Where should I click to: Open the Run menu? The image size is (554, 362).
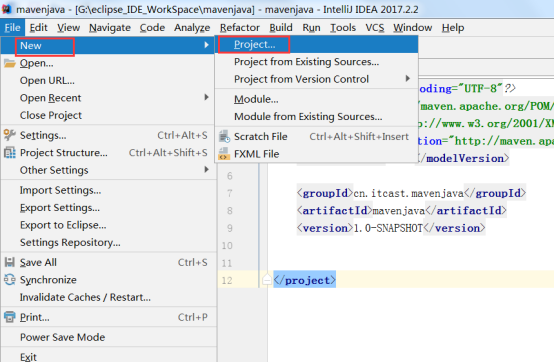pos(311,28)
